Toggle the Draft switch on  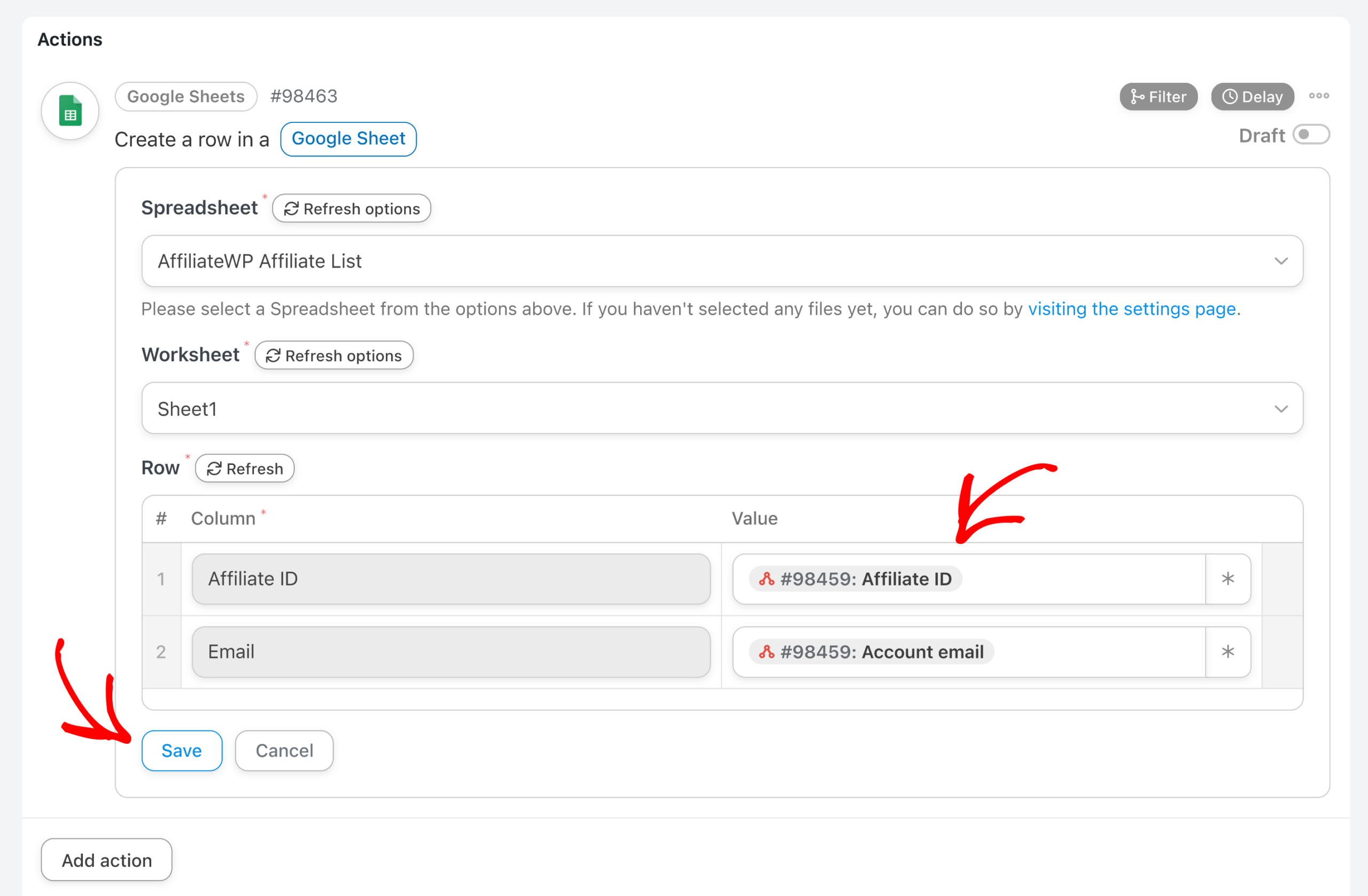click(1311, 135)
